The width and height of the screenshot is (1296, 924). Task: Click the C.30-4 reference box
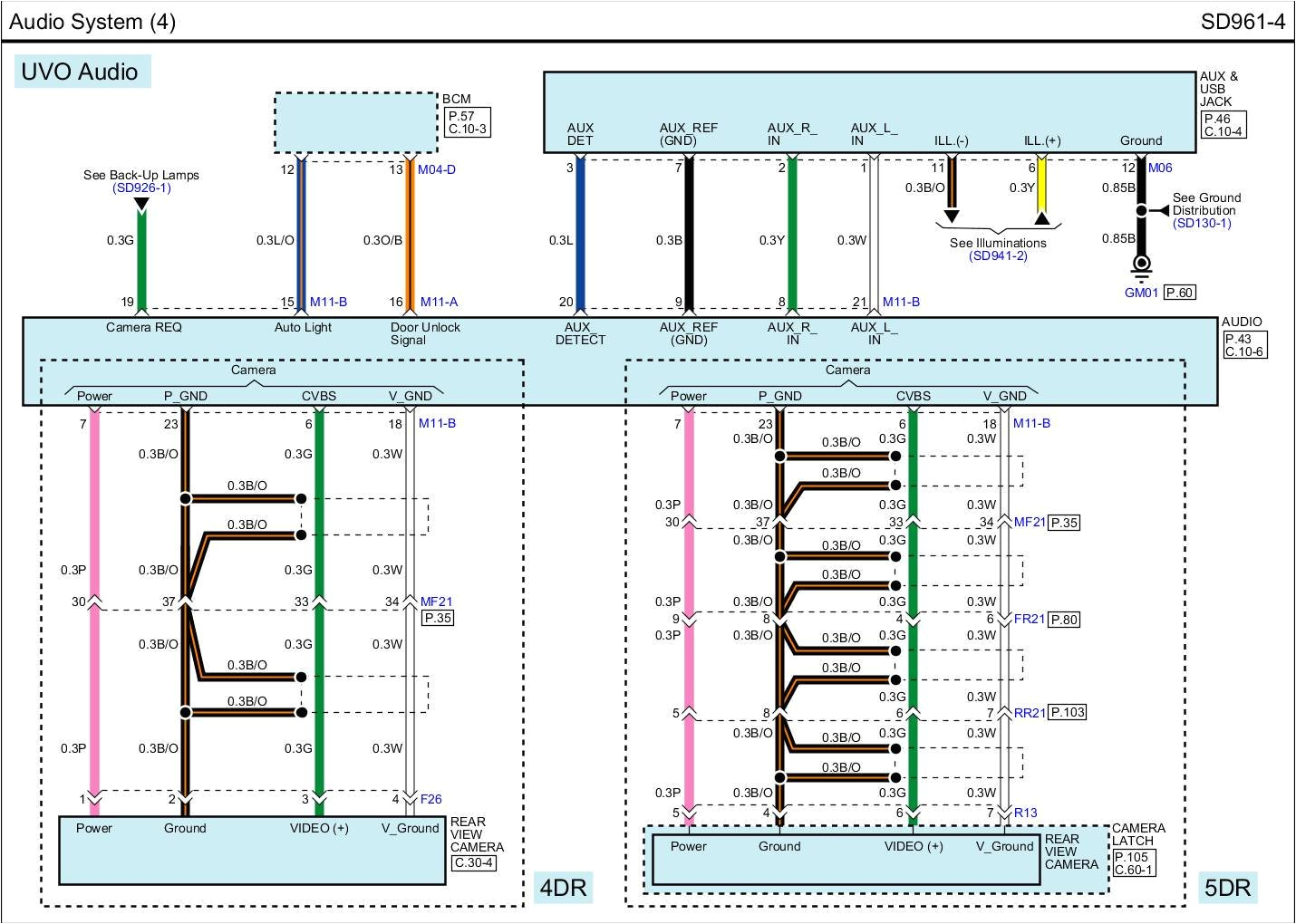[x=473, y=863]
